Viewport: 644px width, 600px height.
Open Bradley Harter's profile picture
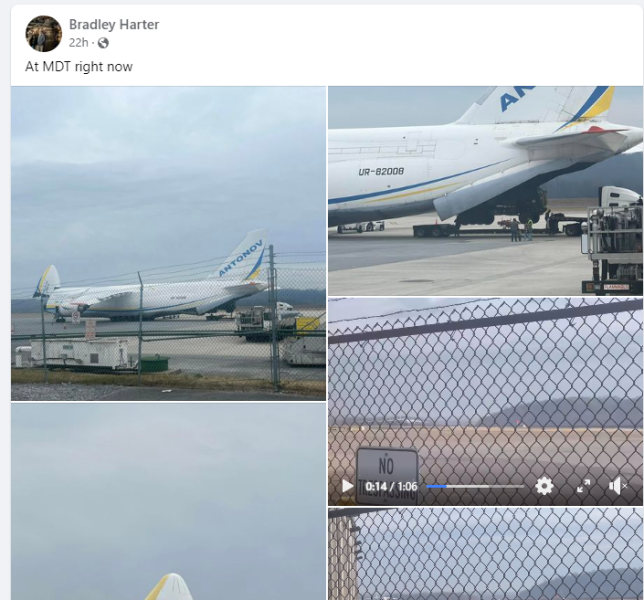click(x=43, y=33)
